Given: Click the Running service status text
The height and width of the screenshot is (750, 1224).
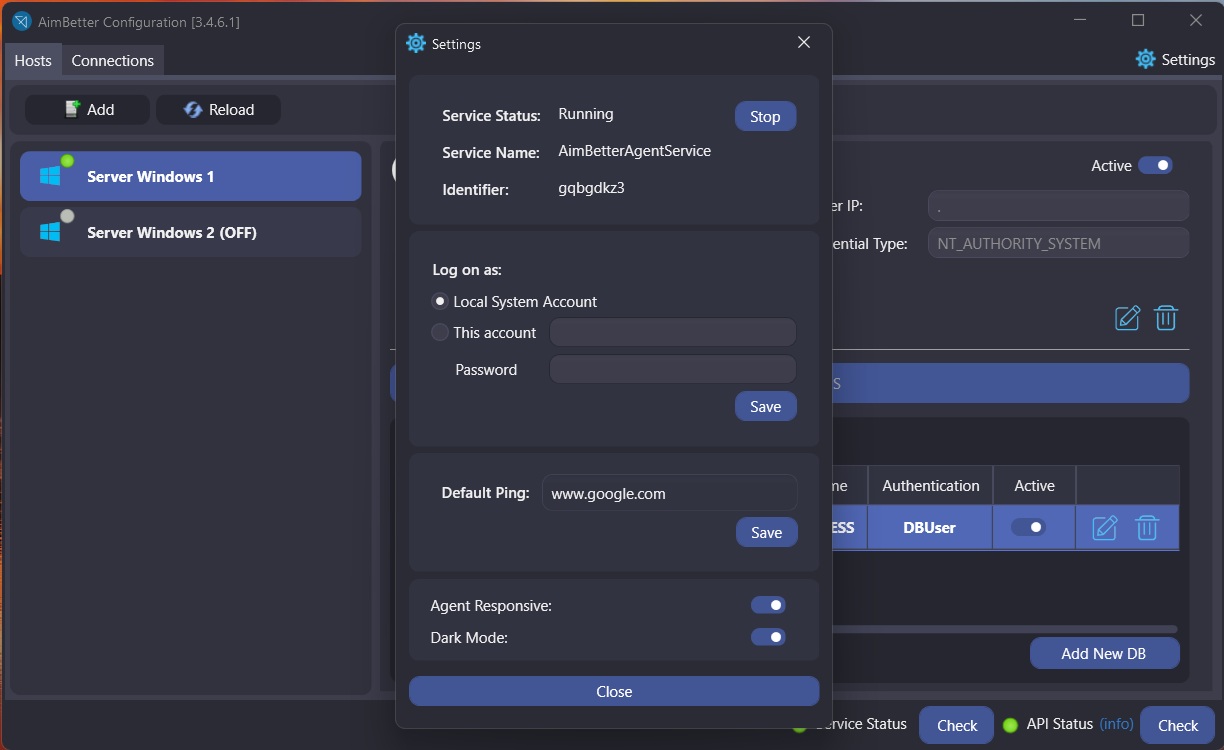Looking at the screenshot, I should (x=586, y=114).
